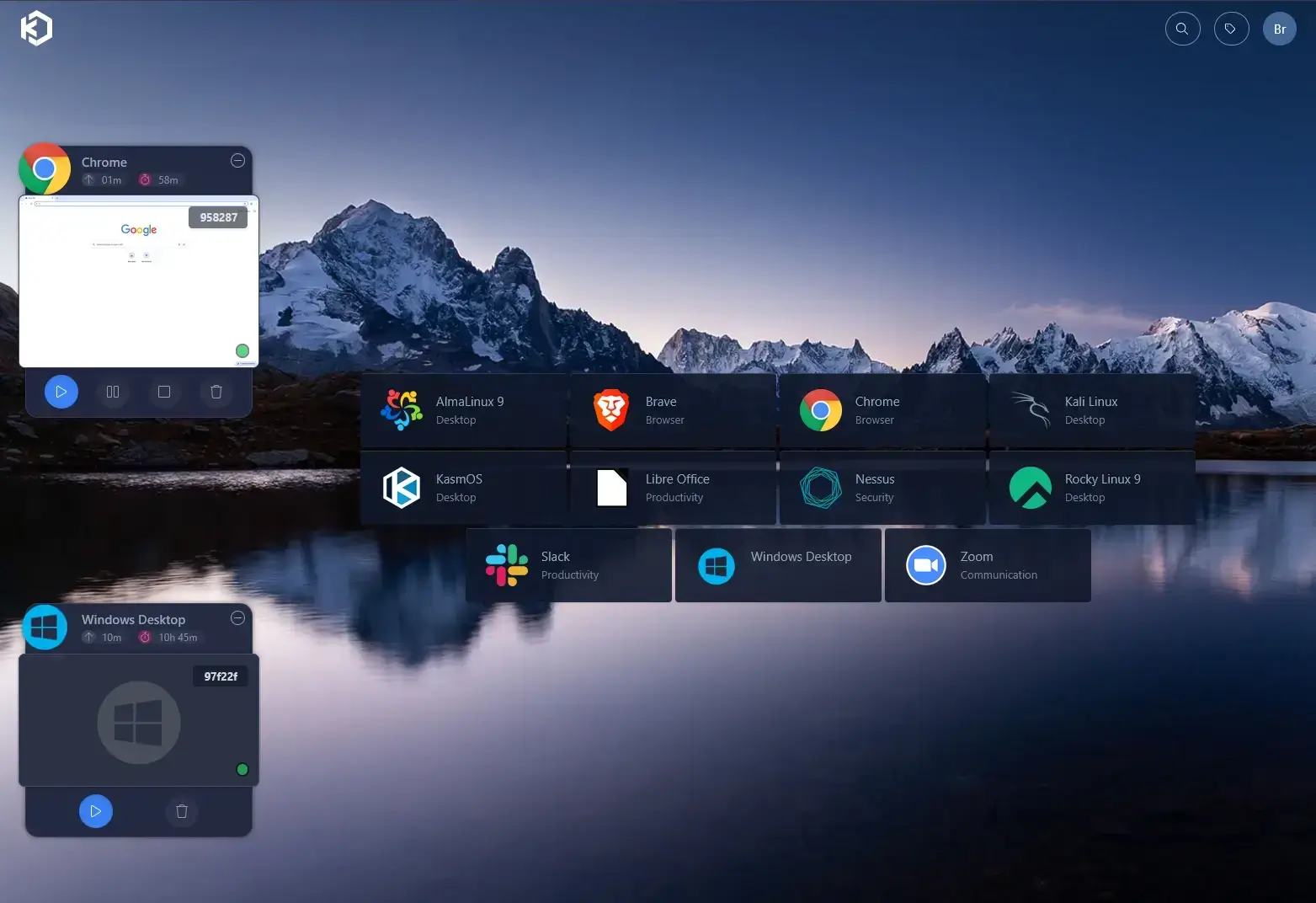Launch the Slack productivity workspace
1316x903 pixels.
(x=568, y=565)
